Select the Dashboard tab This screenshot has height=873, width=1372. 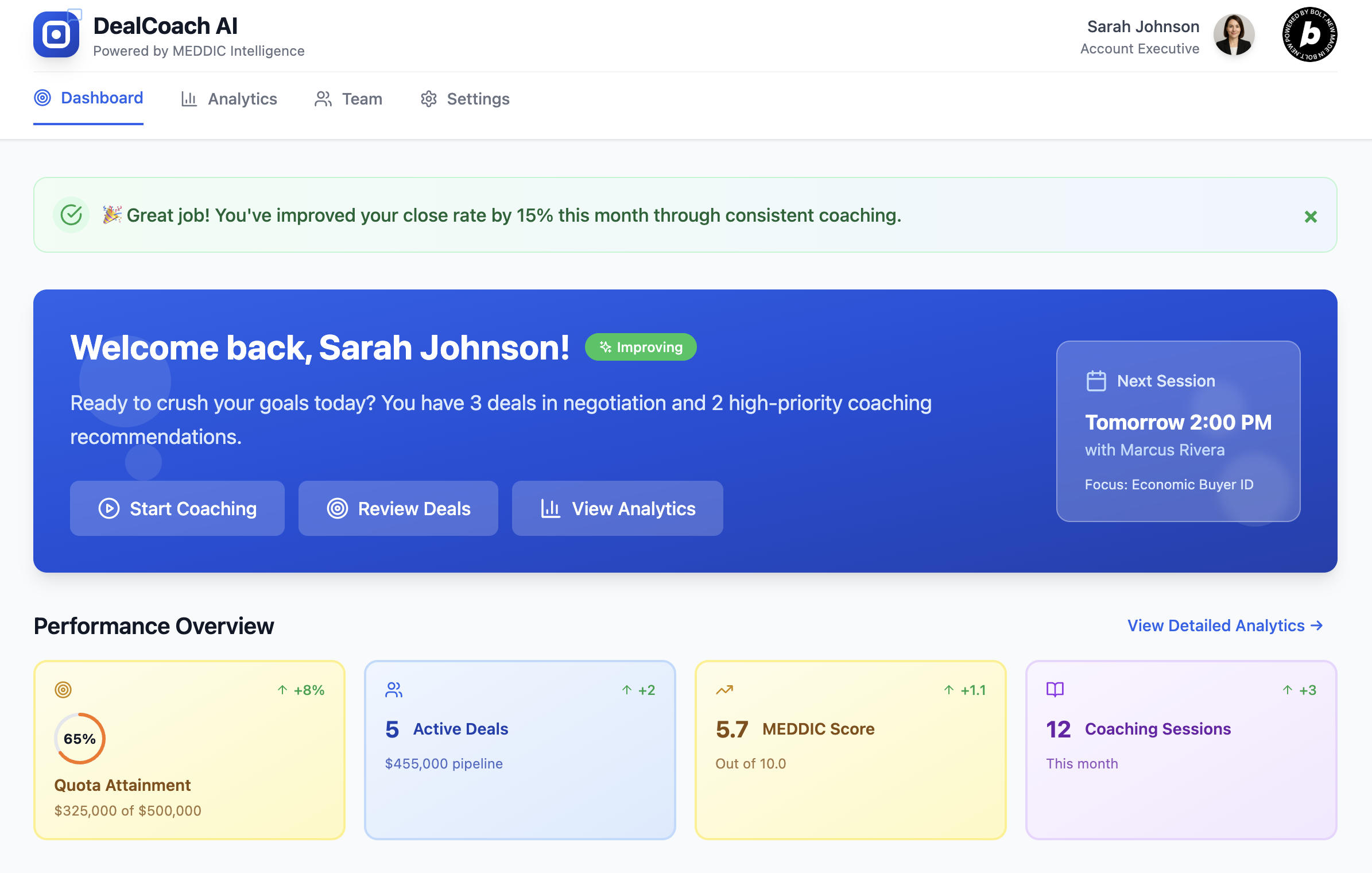coord(88,98)
